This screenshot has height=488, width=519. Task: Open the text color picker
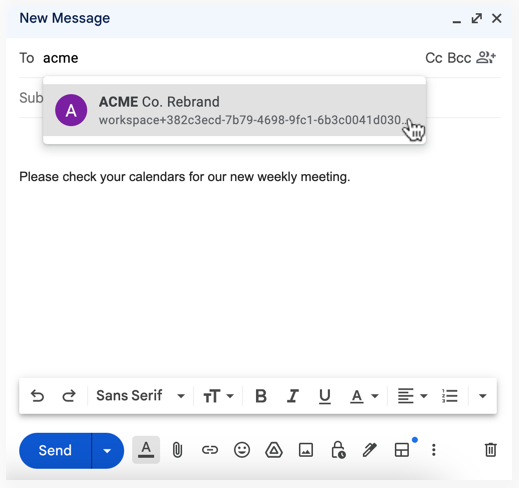click(364, 396)
